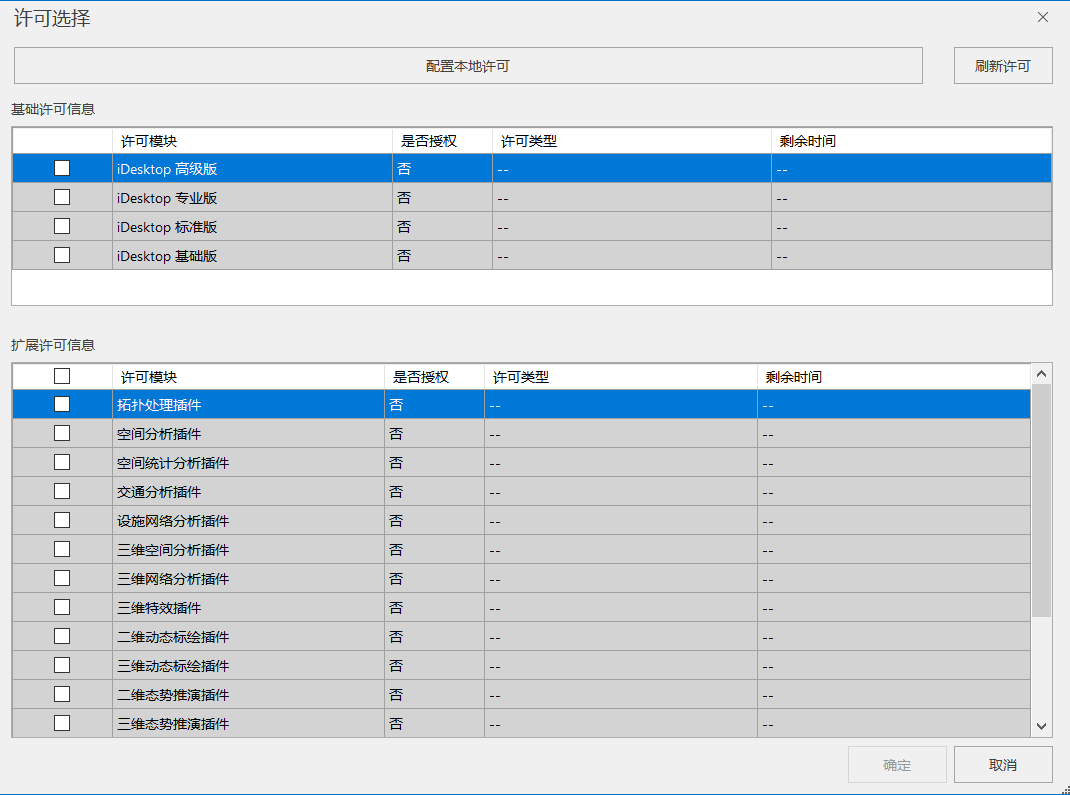Click the 否 cell of 交通分析插件 row
The height and width of the screenshot is (795, 1070).
pyautogui.click(x=435, y=492)
